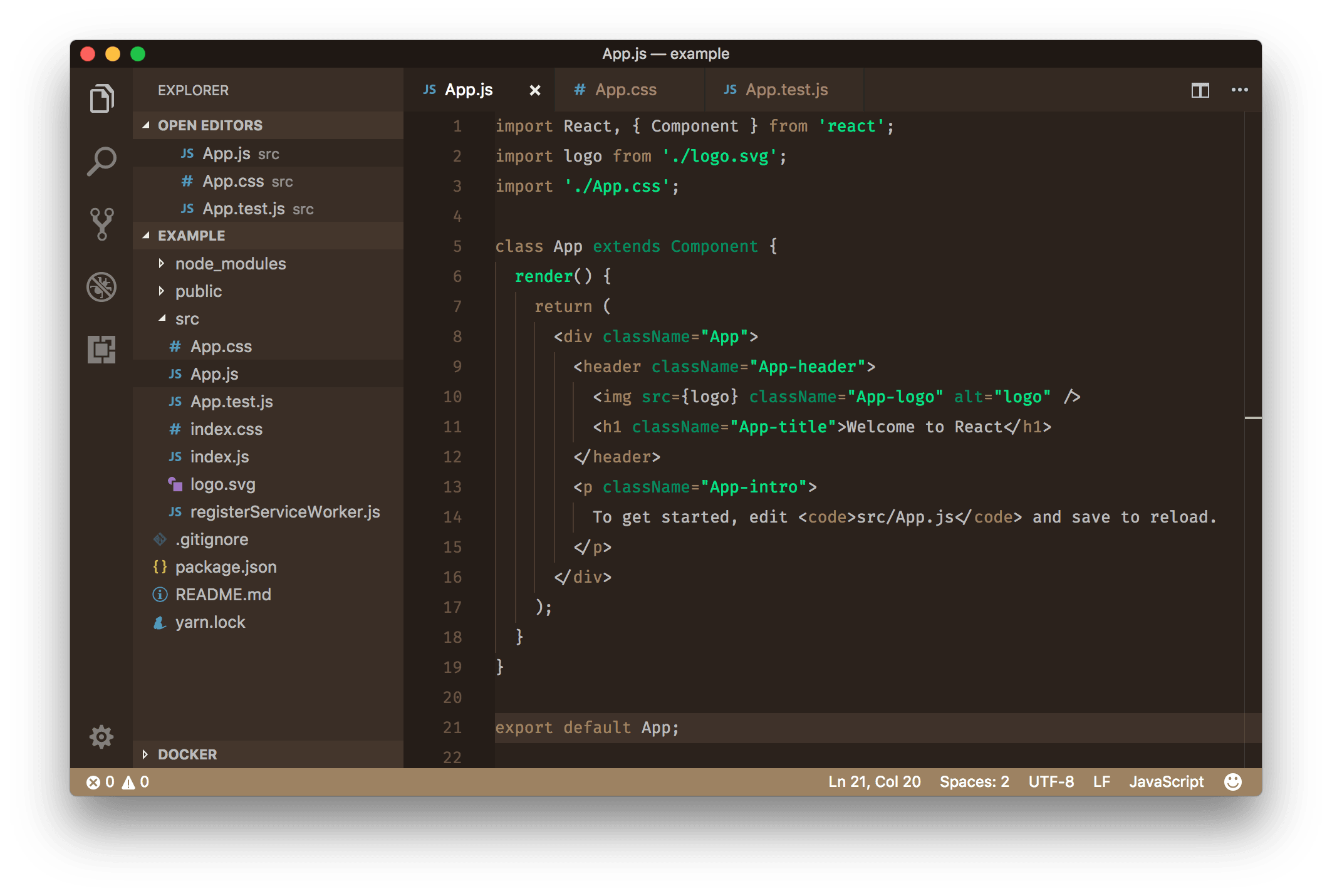
Task: Select logo.svg in the file tree
Action: point(223,484)
